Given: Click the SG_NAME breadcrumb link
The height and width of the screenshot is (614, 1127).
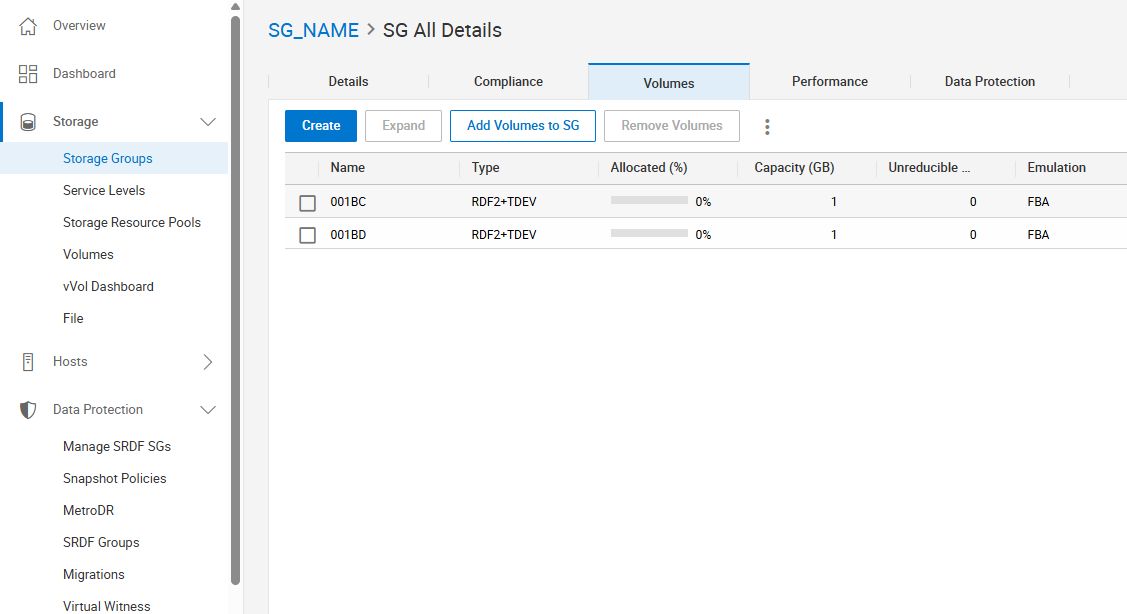Looking at the screenshot, I should (x=313, y=31).
